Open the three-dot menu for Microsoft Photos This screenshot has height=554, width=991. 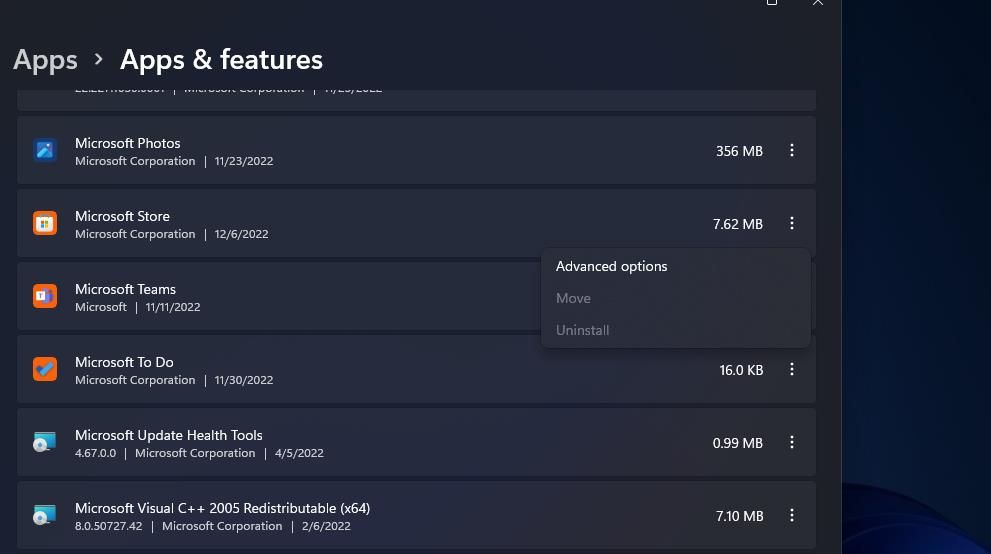point(791,151)
